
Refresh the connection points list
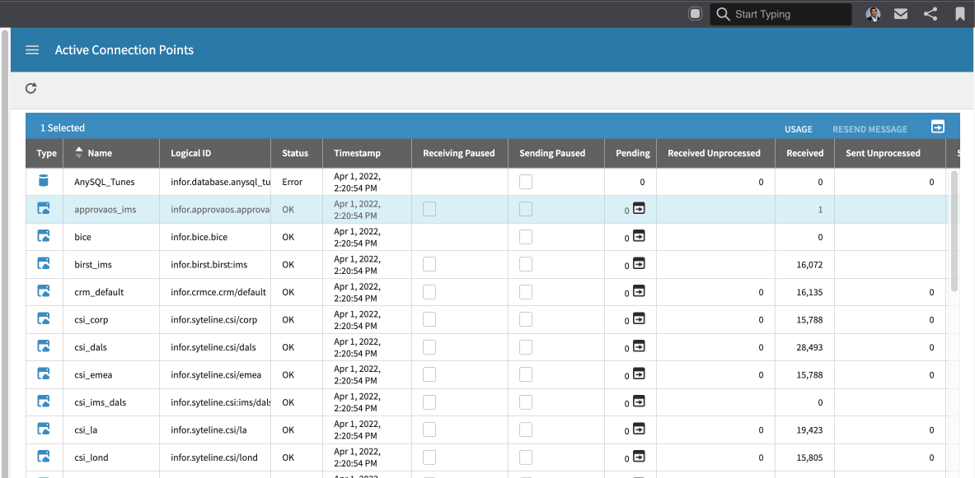[x=31, y=88]
